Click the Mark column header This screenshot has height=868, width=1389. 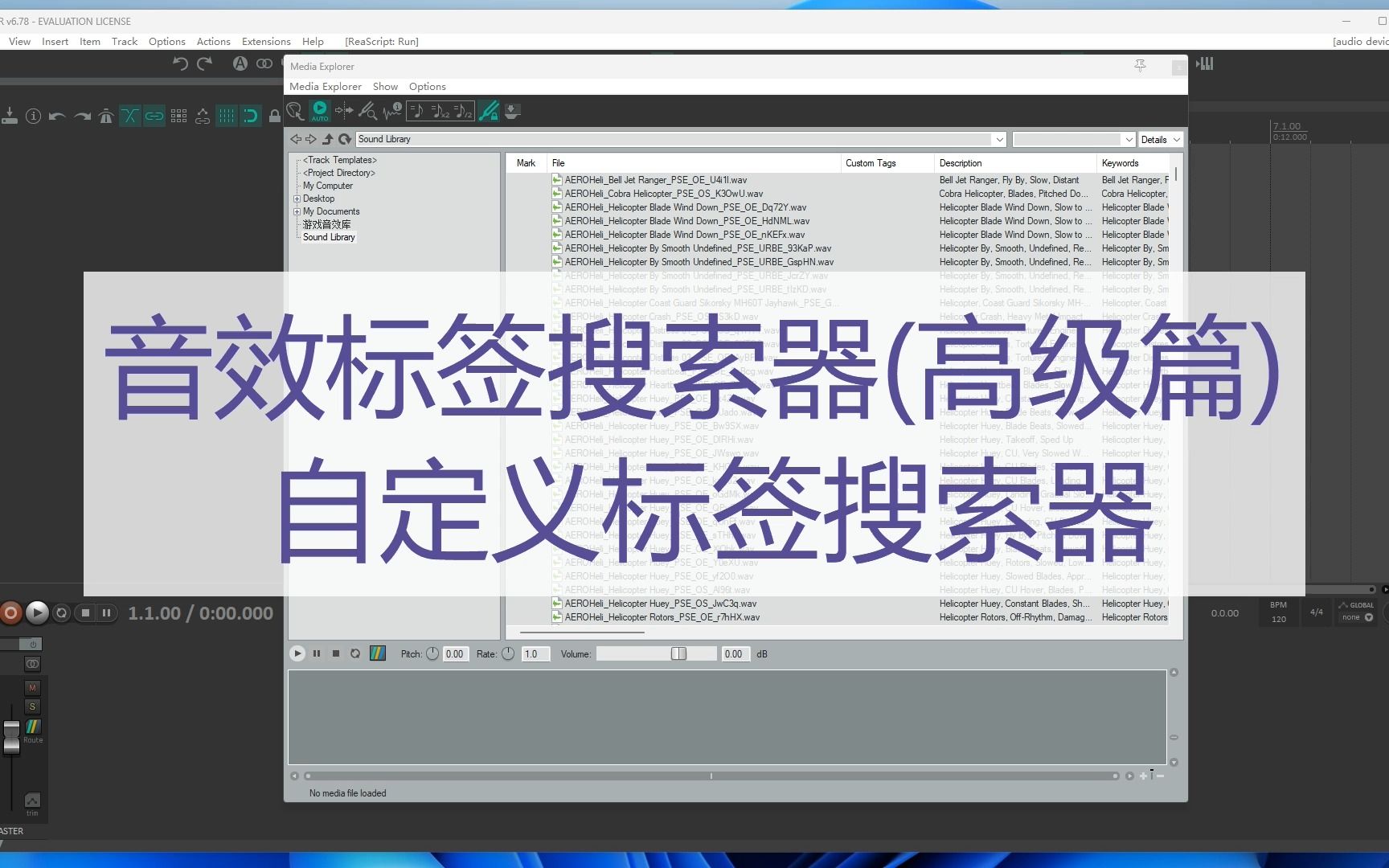pyautogui.click(x=527, y=163)
